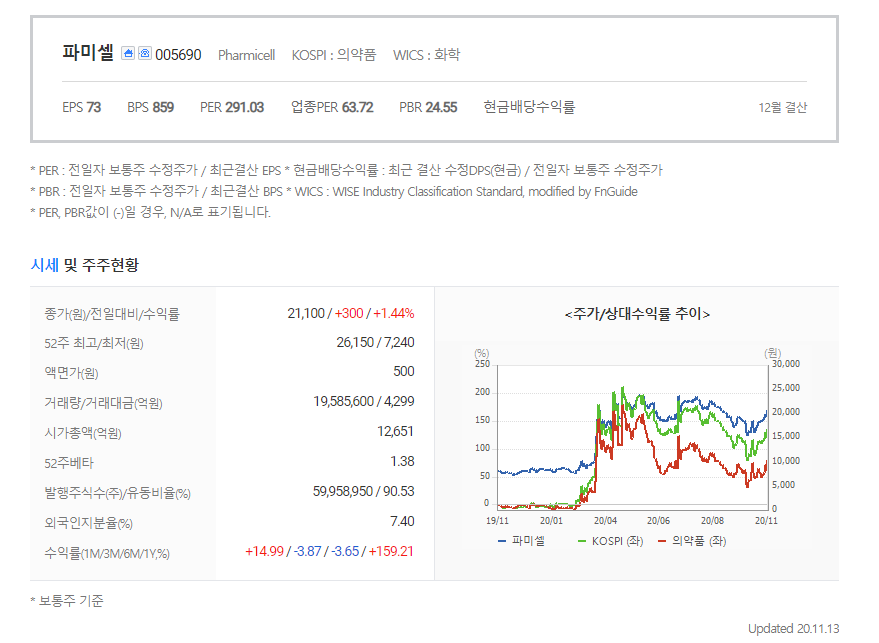Click KOSPI : 의약품 classification
The width and height of the screenshot is (879, 643).
334,55
